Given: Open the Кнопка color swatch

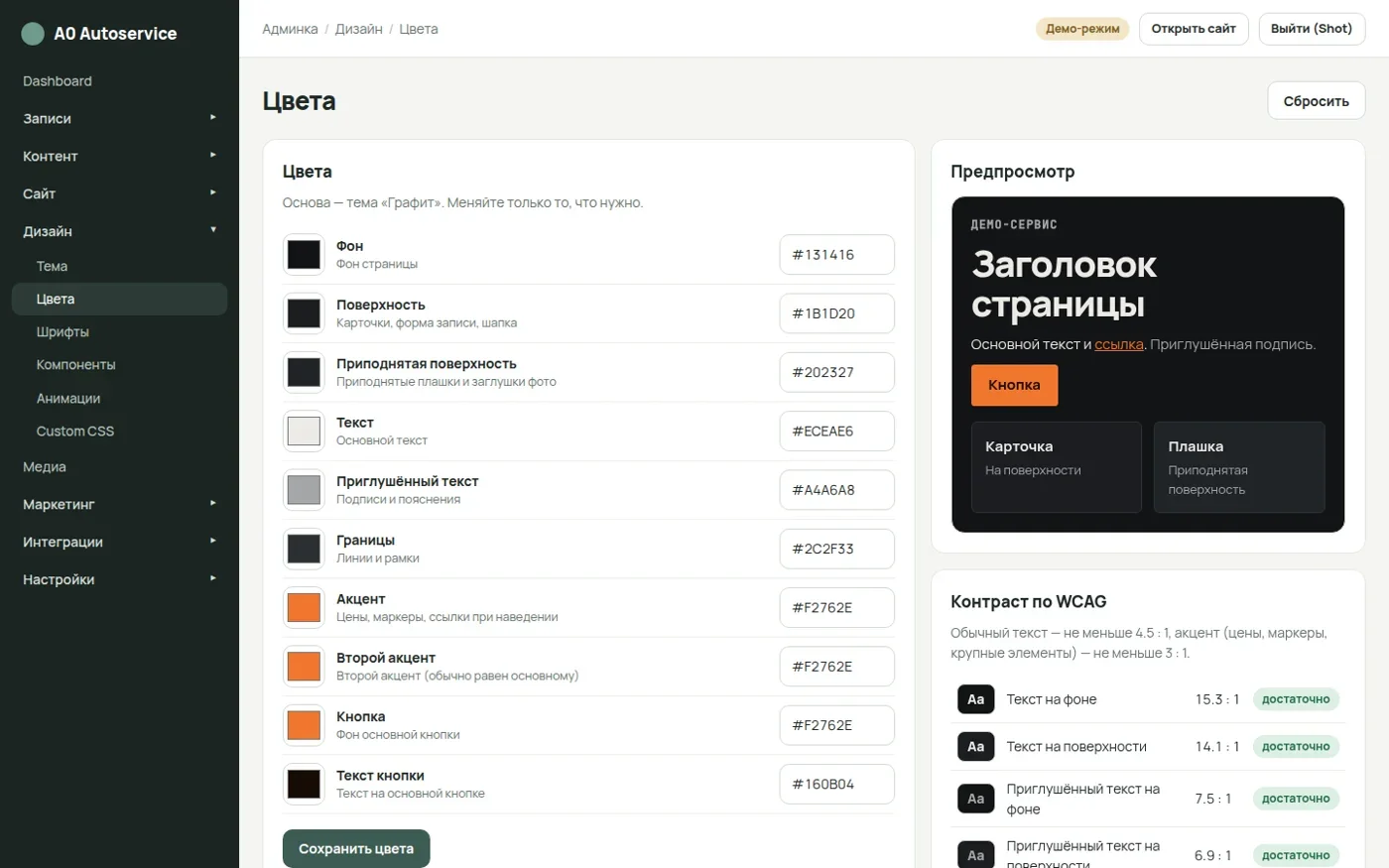Looking at the screenshot, I should (304, 725).
